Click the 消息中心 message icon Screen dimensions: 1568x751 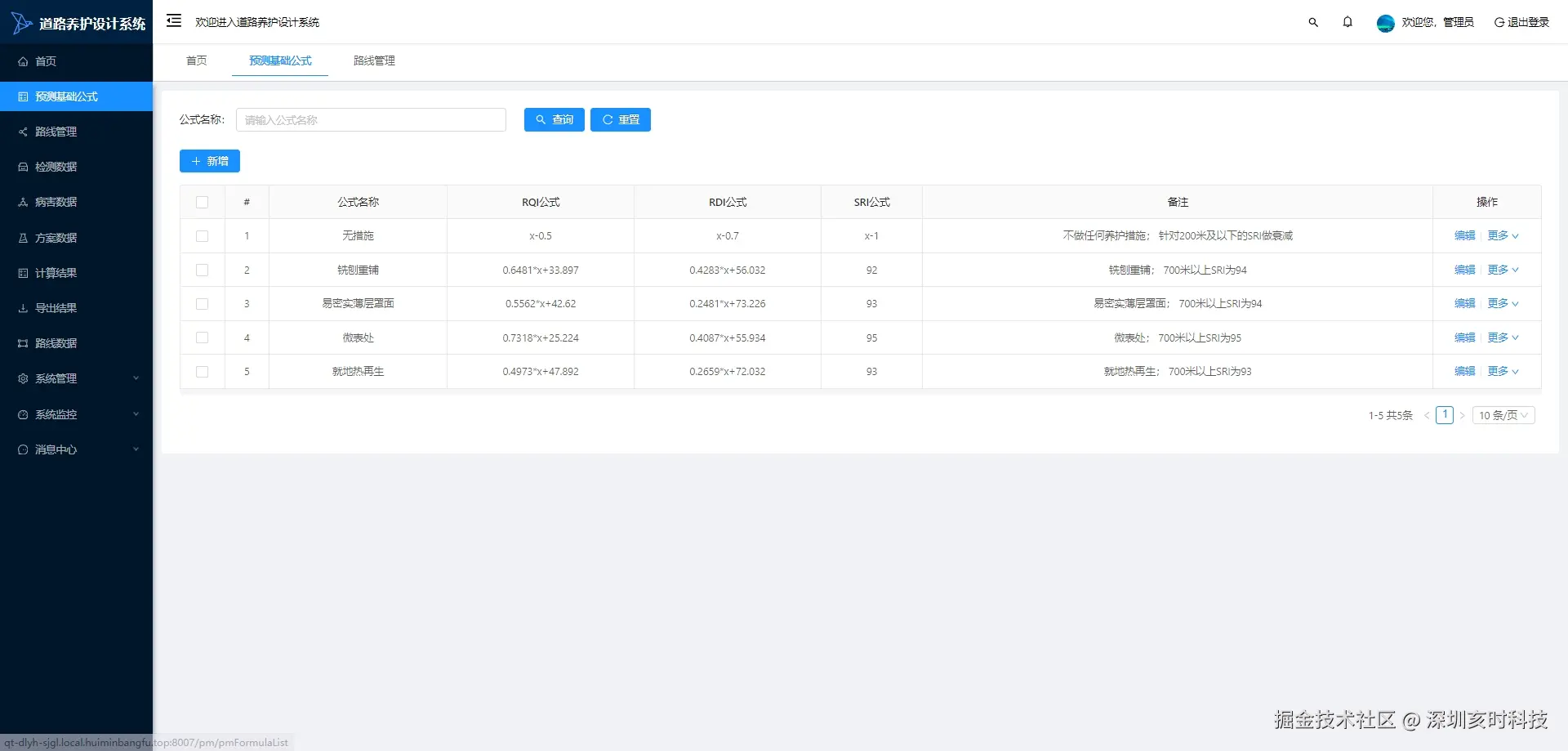tap(23, 449)
